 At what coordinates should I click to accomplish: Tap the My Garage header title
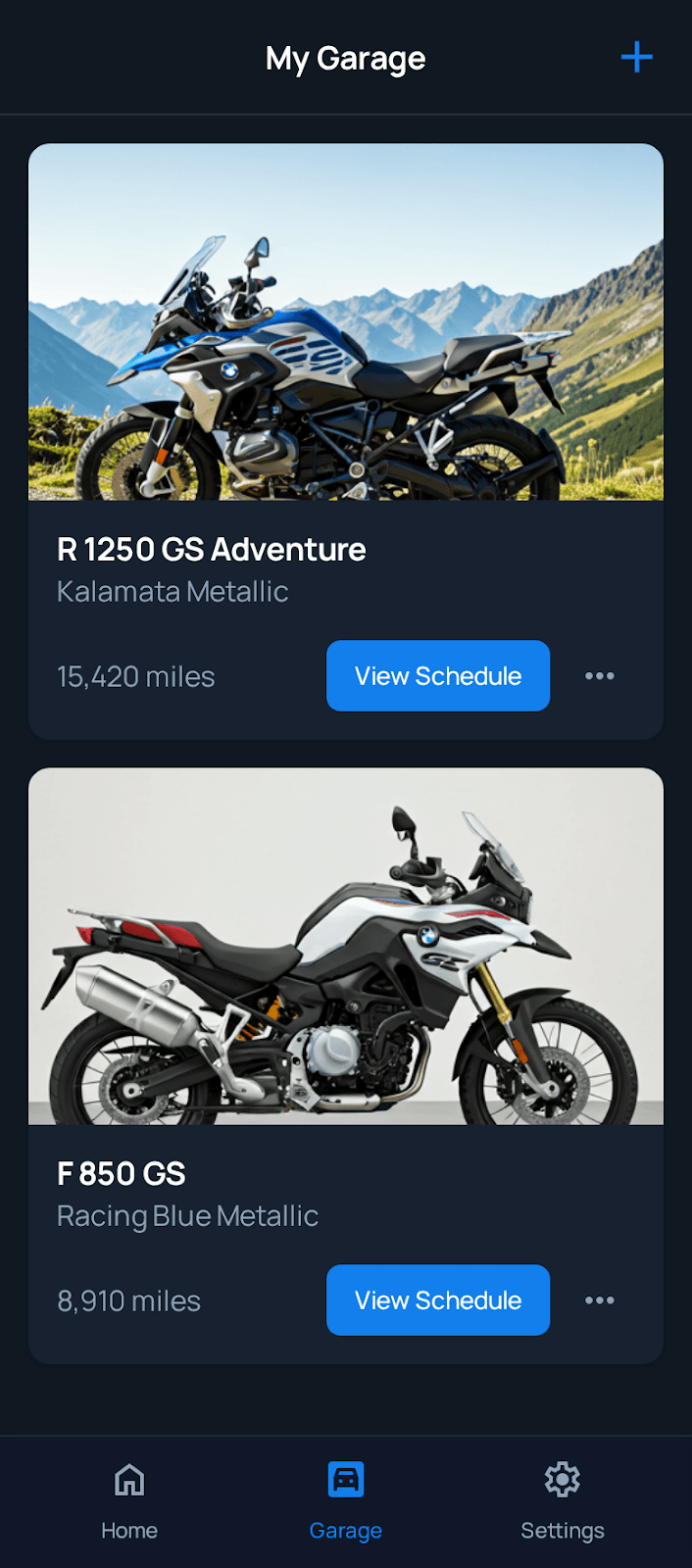coord(345,57)
